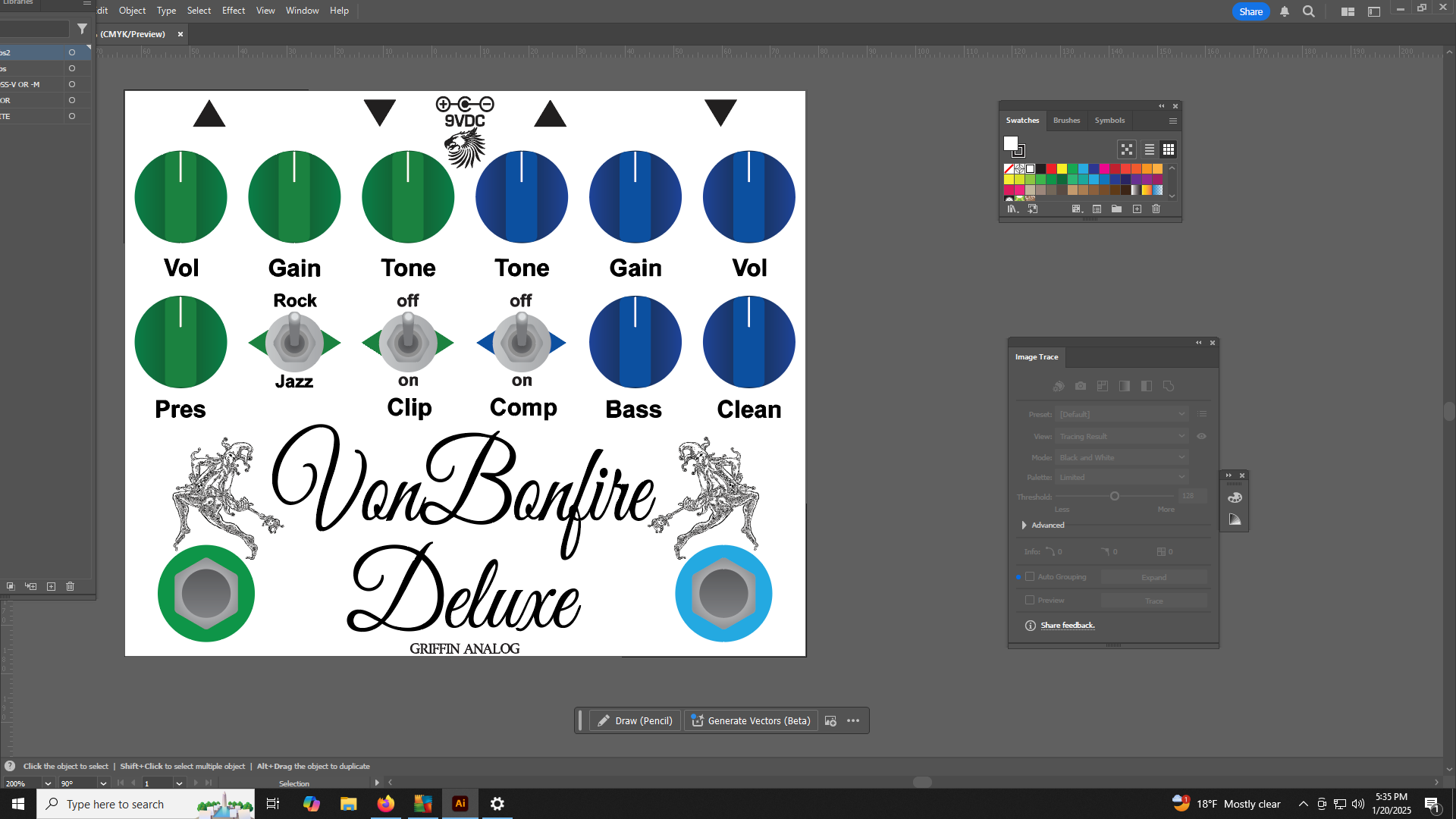Enable the Image Trace Preview checkbox
Image resolution: width=1456 pixels, height=819 pixels.
[x=1030, y=601]
